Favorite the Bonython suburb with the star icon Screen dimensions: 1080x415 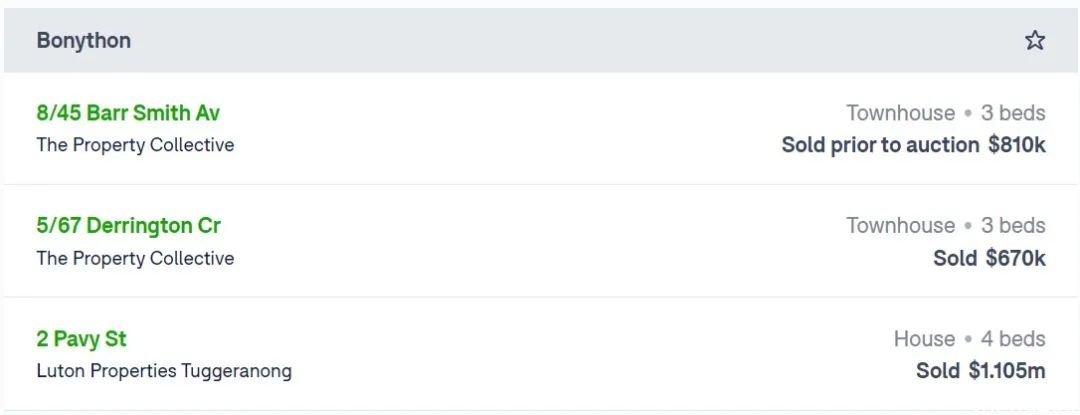click(1035, 41)
